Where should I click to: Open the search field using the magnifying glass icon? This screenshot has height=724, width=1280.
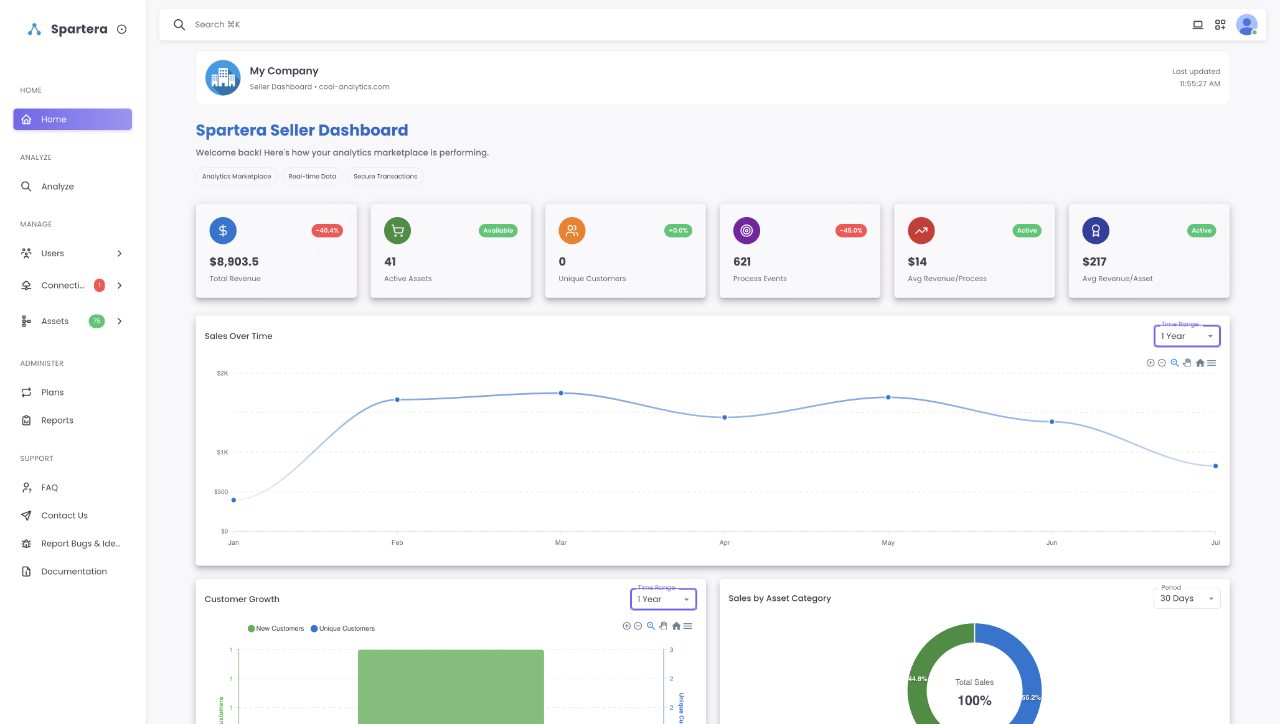pos(179,24)
